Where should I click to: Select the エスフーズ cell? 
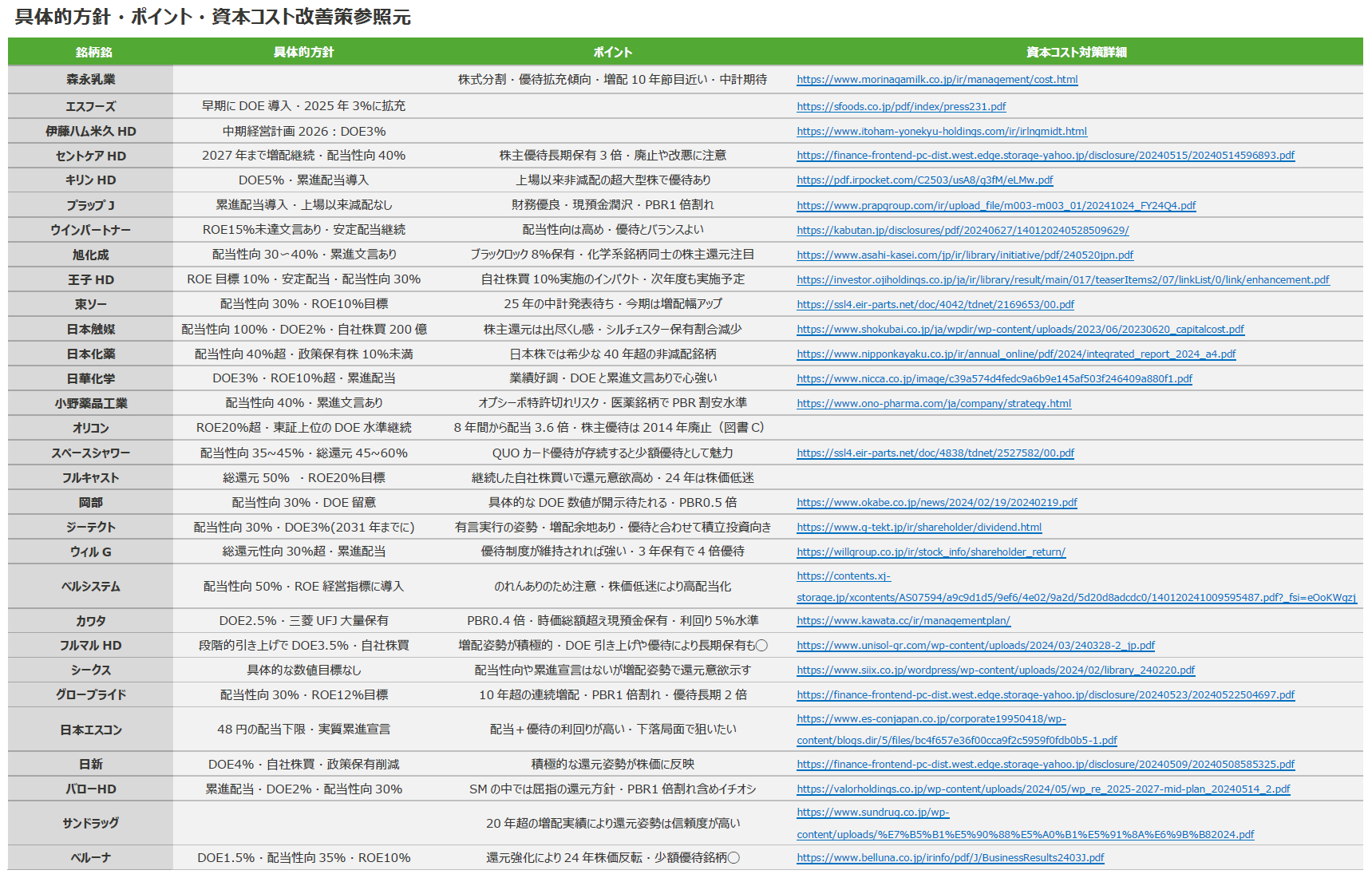pos(91,107)
